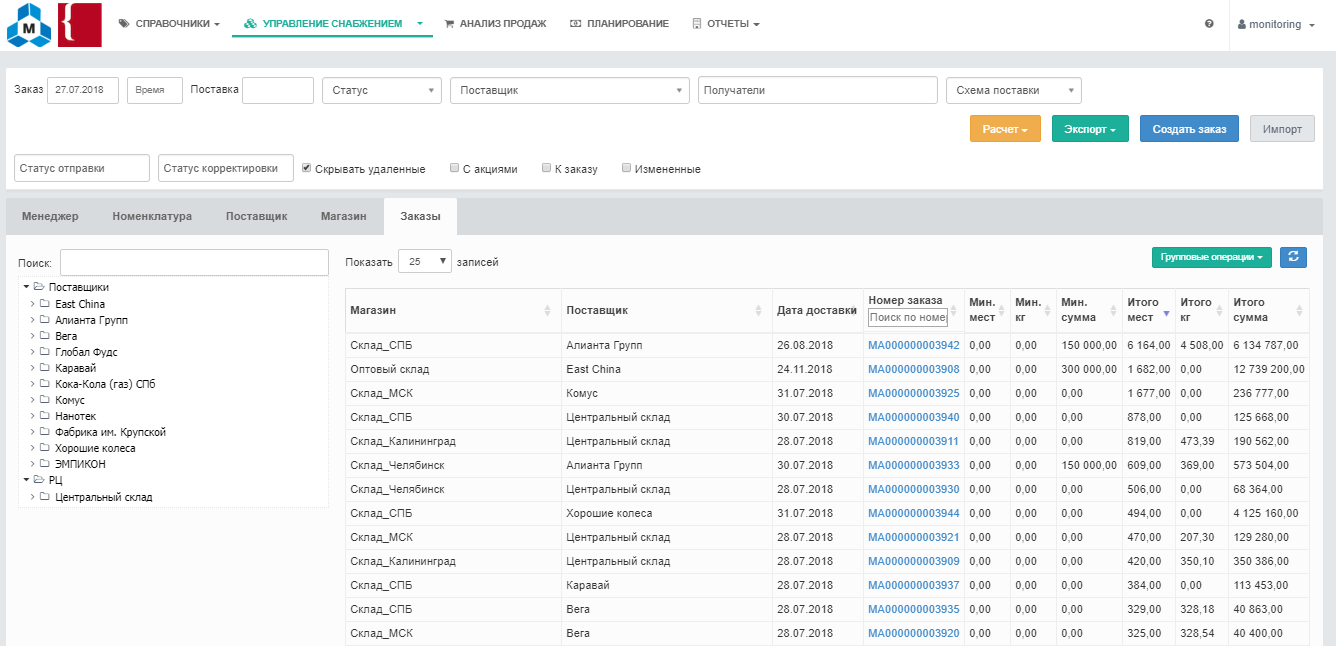The height and width of the screenshot is (646, 1336).
Task: Click the blue M cube logo
Action: (28, 26)
